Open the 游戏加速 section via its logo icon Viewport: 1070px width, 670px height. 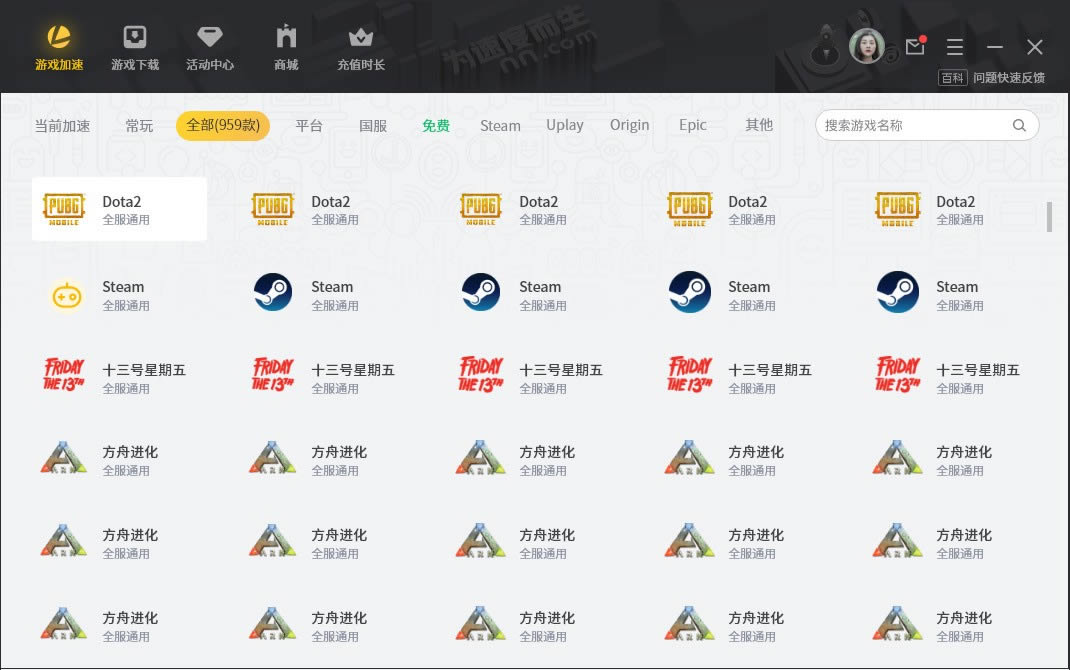59,38
